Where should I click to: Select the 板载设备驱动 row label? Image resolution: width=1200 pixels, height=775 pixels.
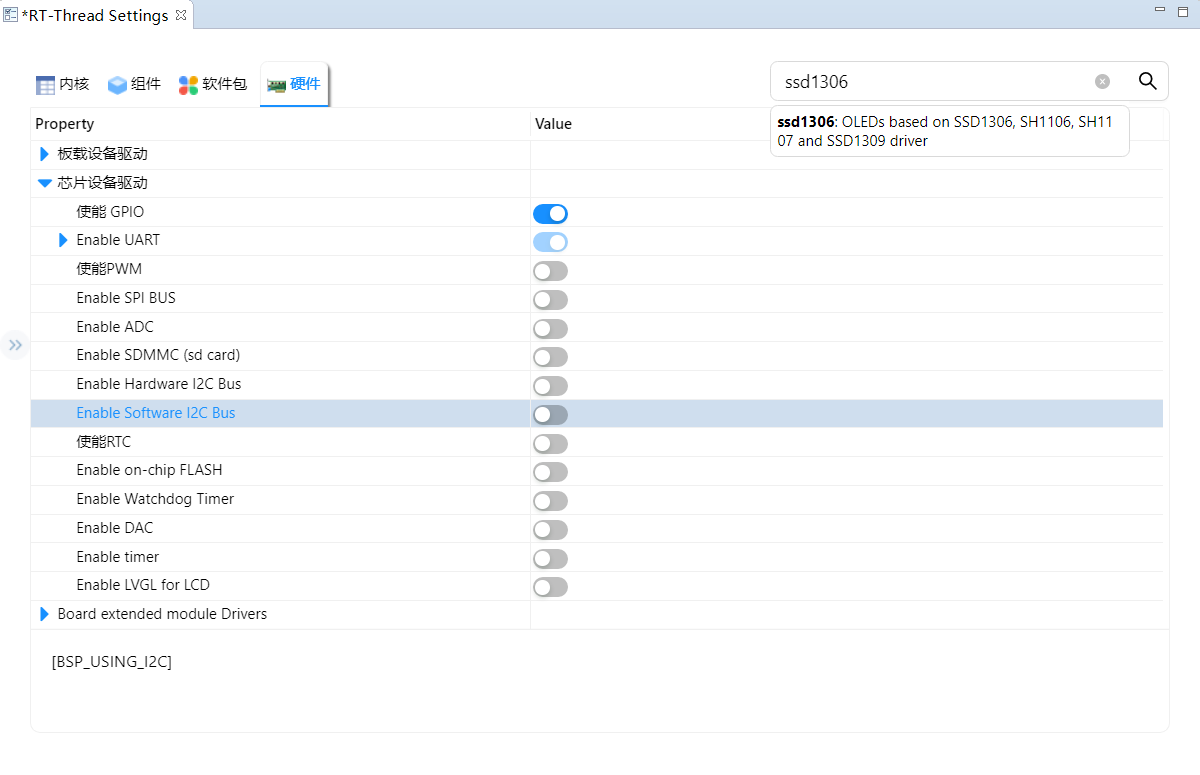pos(103,154)
